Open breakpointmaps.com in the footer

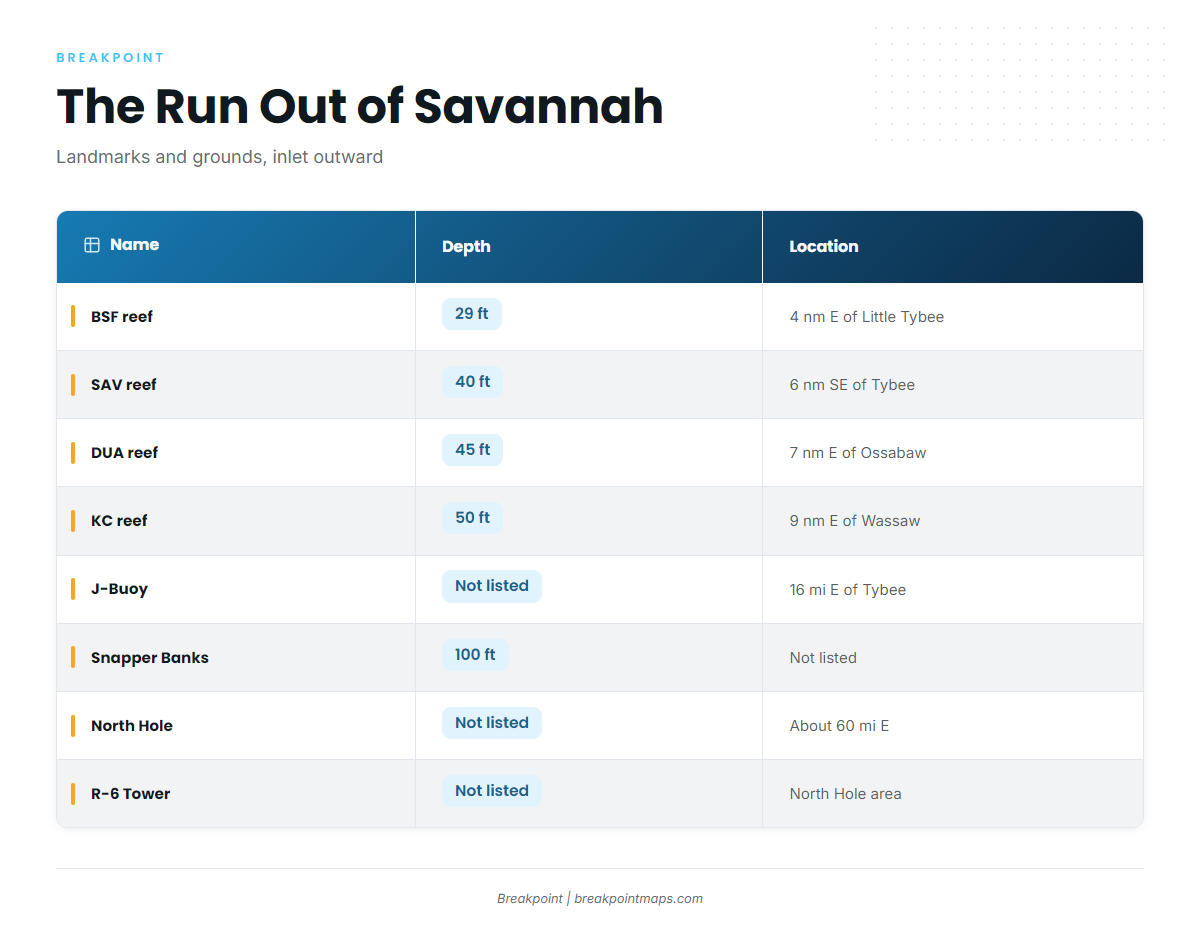[x=638, y=899]
